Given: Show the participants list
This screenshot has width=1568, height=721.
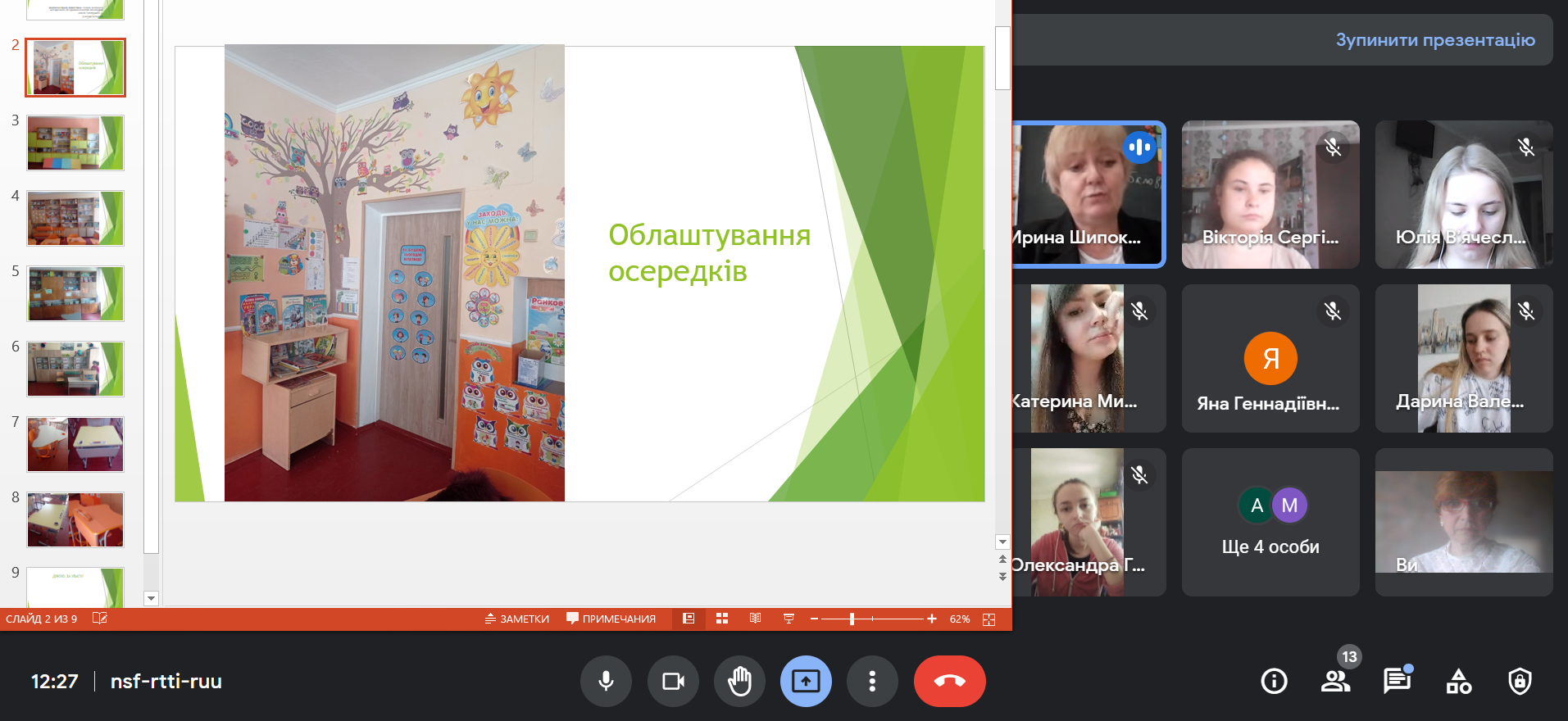Looking at the screenshot, I should (x=1335, y=681).
